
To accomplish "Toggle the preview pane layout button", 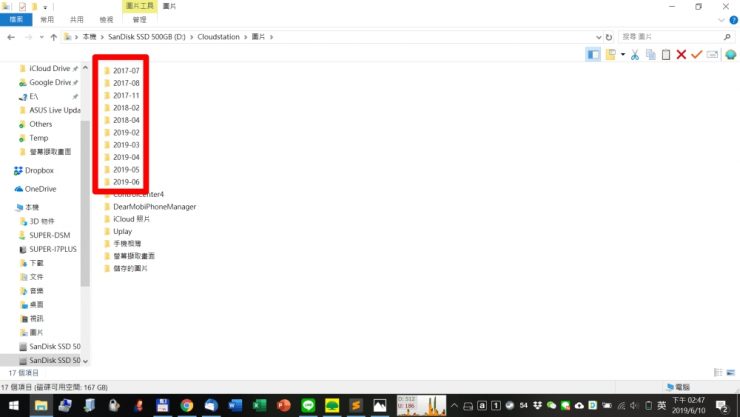I will (x=594, y=54).
